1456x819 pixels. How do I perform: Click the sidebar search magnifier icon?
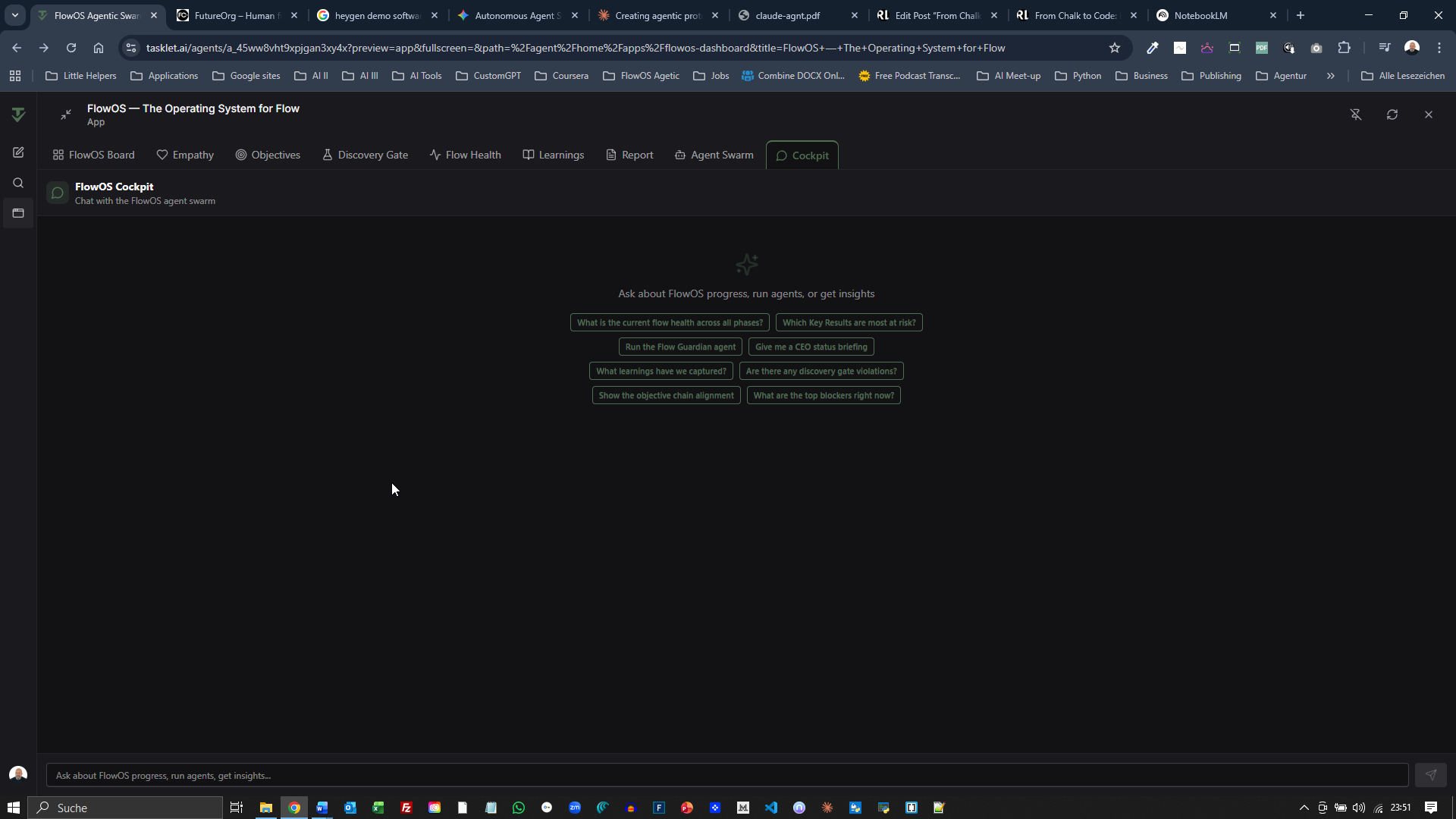click(x=18, y=183)
